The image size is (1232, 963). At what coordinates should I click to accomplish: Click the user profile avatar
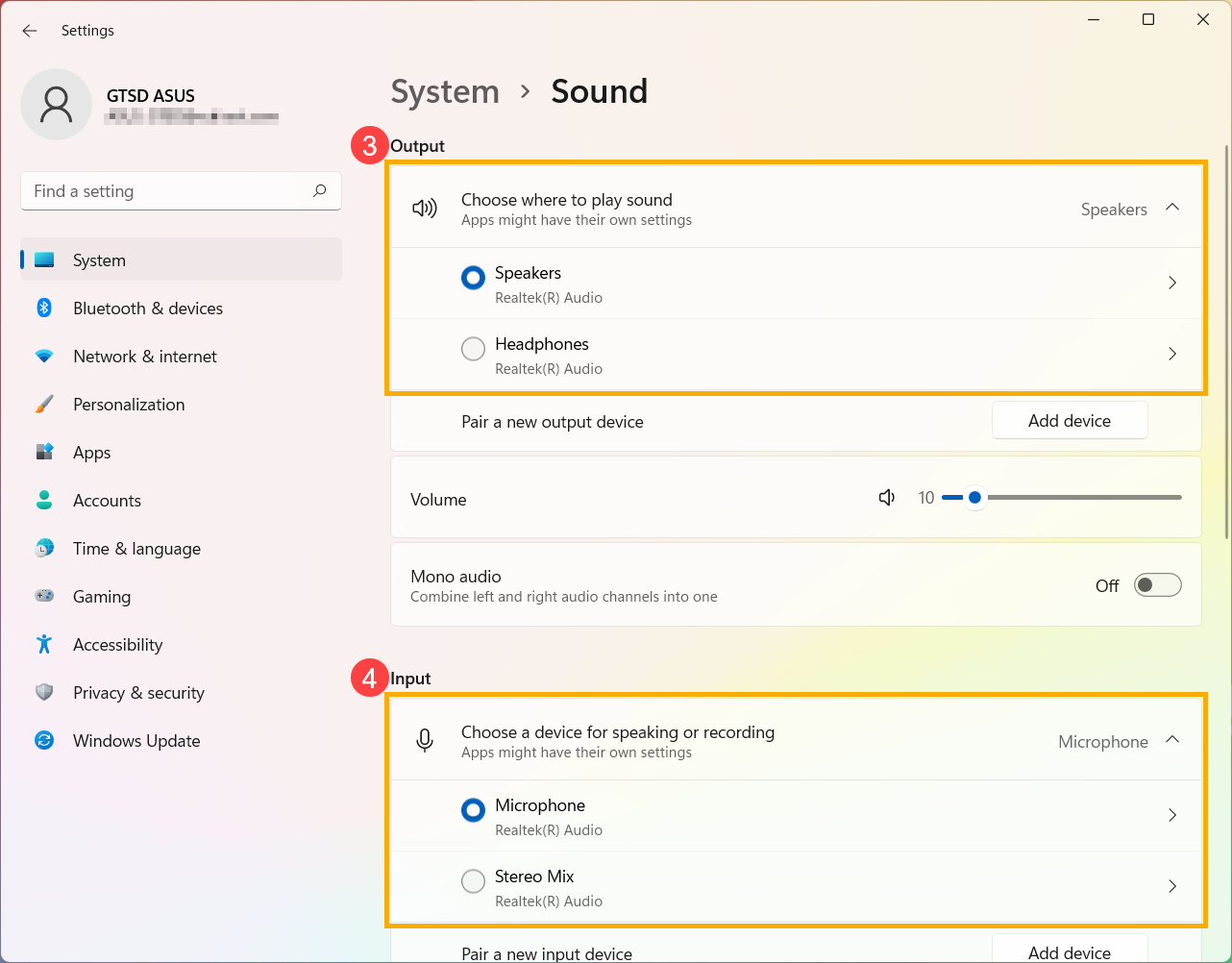[56, 105]
